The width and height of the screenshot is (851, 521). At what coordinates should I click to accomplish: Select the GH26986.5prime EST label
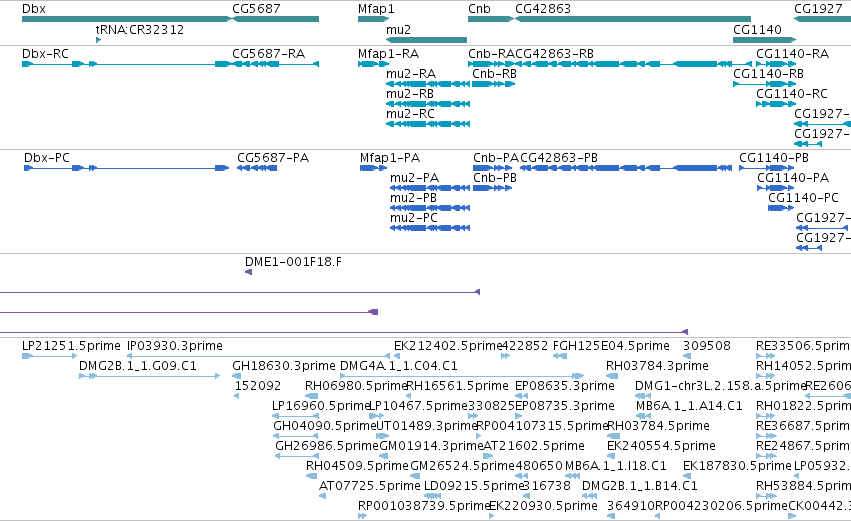click(x=327, y=446)
